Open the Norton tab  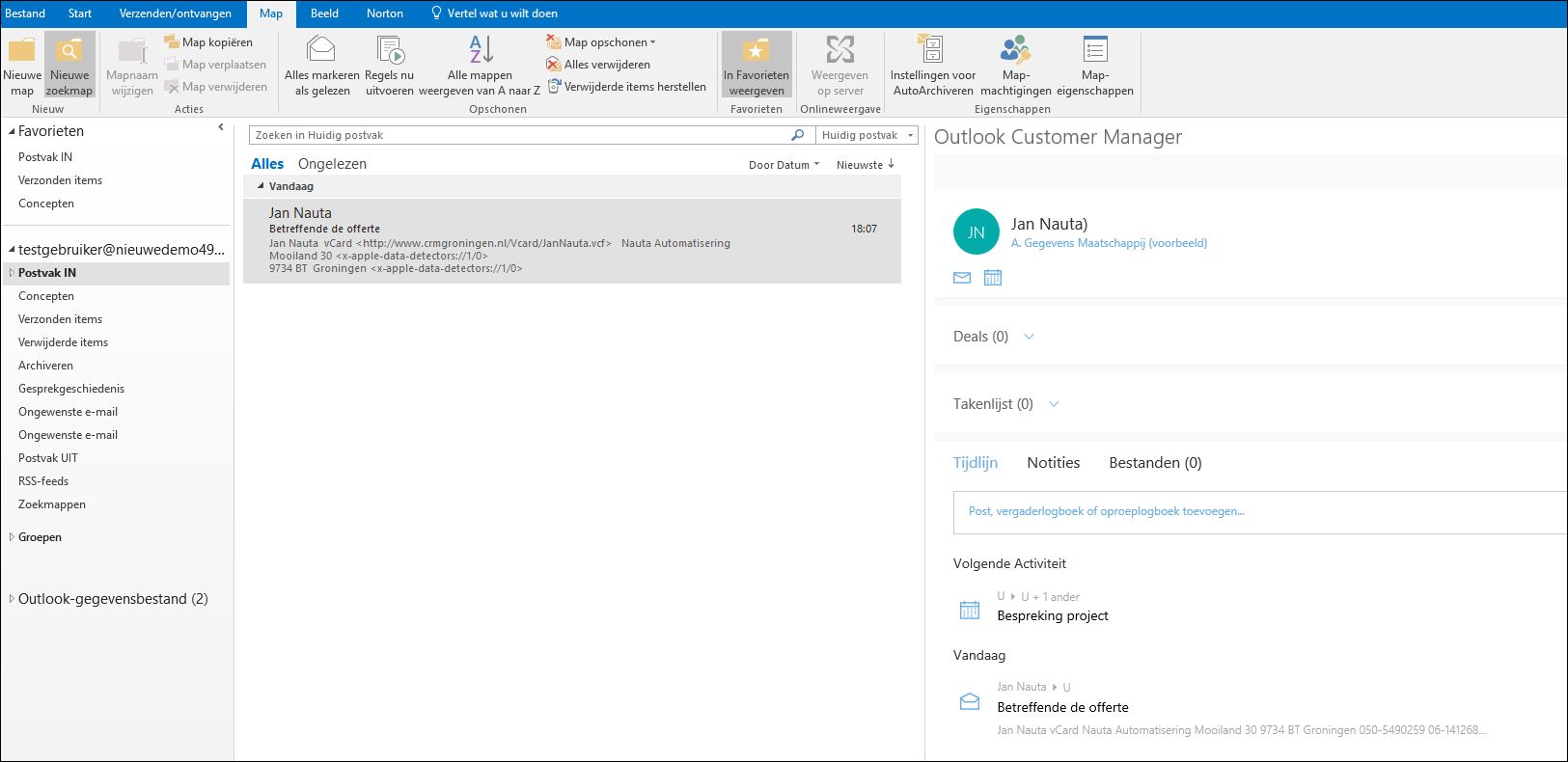(x=385, y=14)
